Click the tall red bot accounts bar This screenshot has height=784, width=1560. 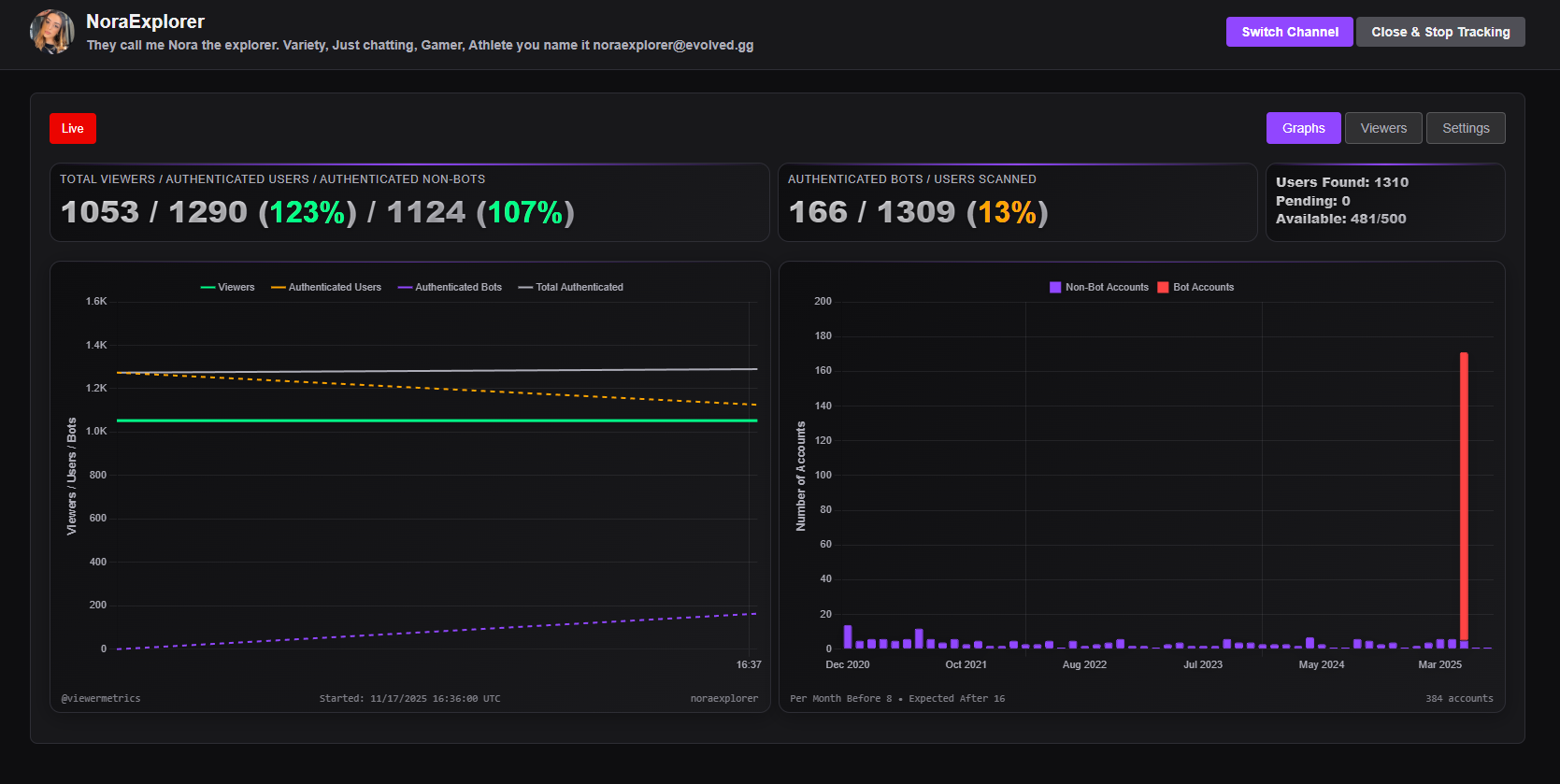point(1464,495)
